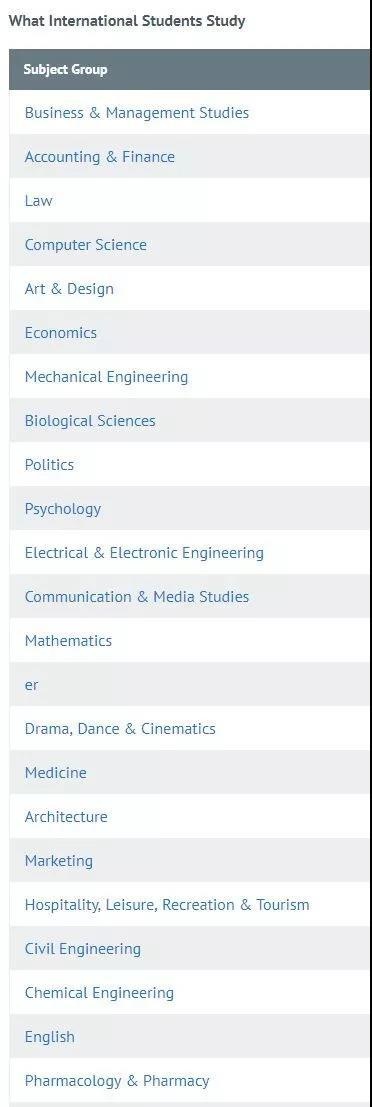
Task: Select the Marketing subject
Action: pyautogui.click(x=59, y=861)
